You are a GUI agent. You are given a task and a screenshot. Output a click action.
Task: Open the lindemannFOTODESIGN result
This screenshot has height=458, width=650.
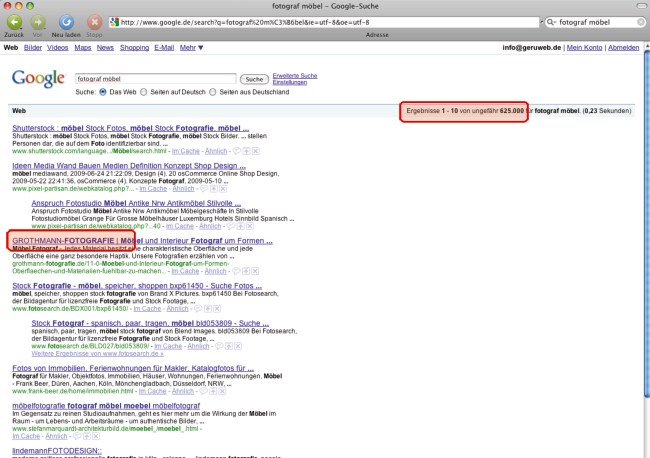coord(57,451)
